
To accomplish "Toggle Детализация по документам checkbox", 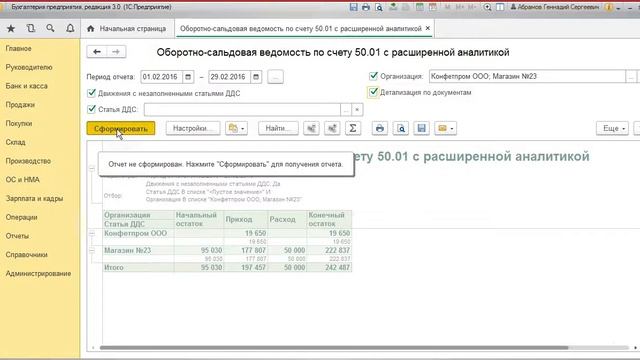I will (373, 92).
